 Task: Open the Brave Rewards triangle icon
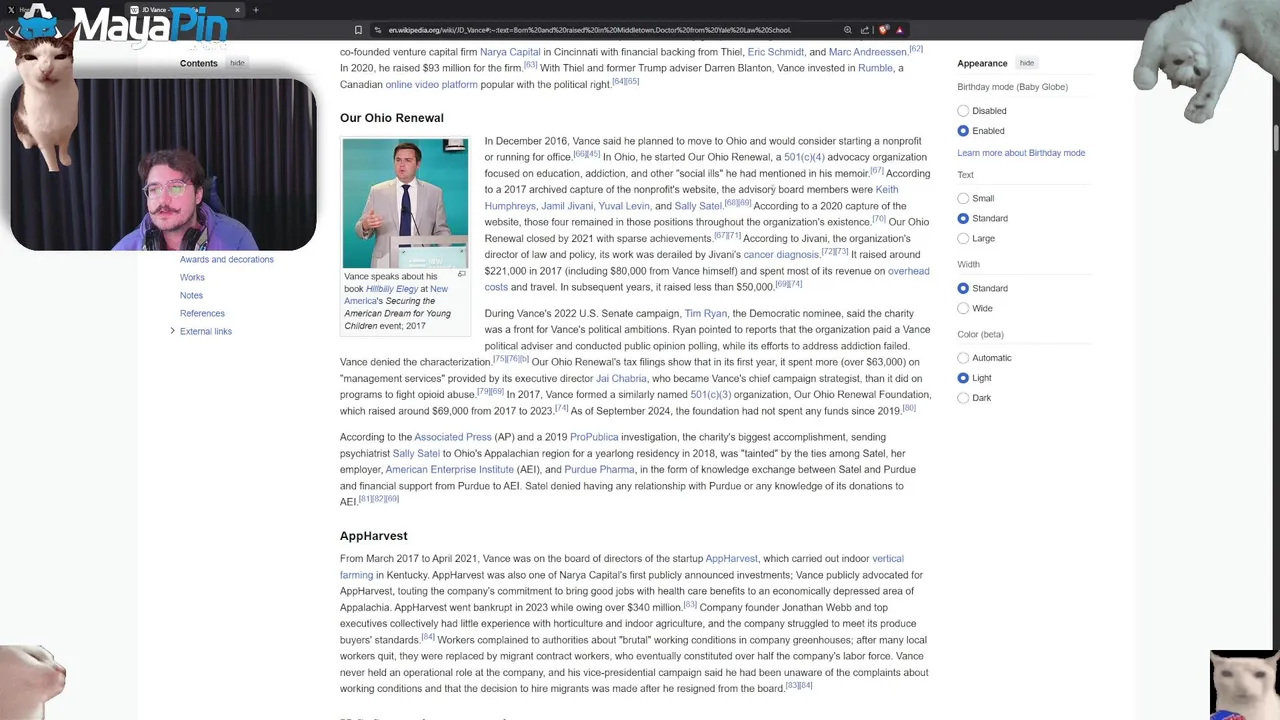click(899, 30)
